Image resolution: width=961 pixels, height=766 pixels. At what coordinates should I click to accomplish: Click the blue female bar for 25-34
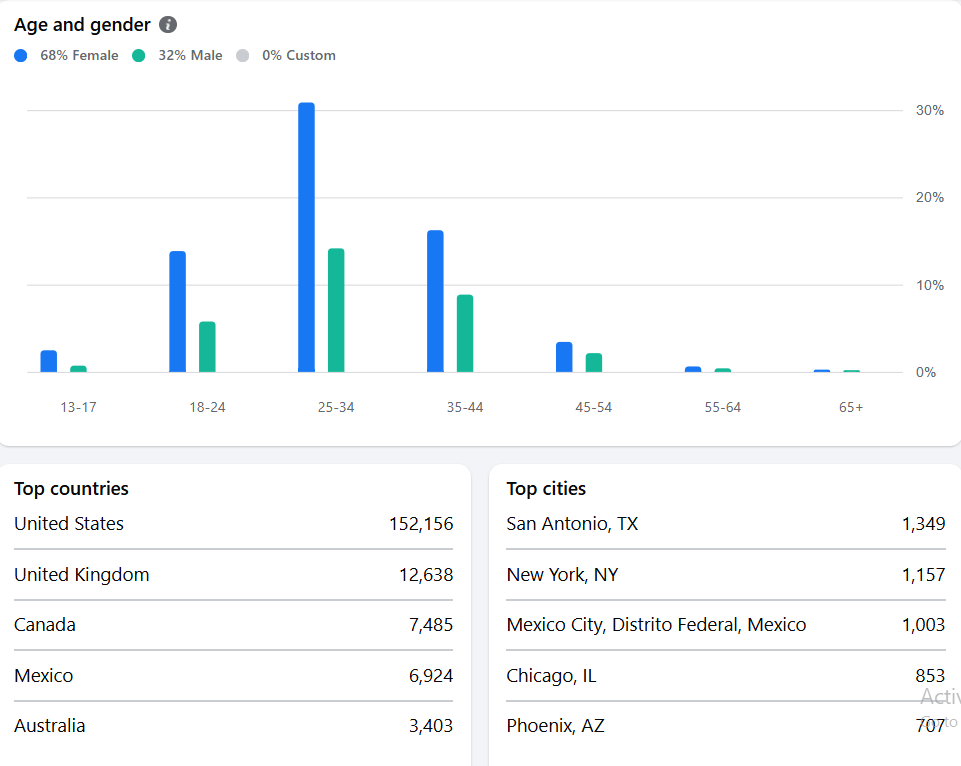click(x=306, y=238)
